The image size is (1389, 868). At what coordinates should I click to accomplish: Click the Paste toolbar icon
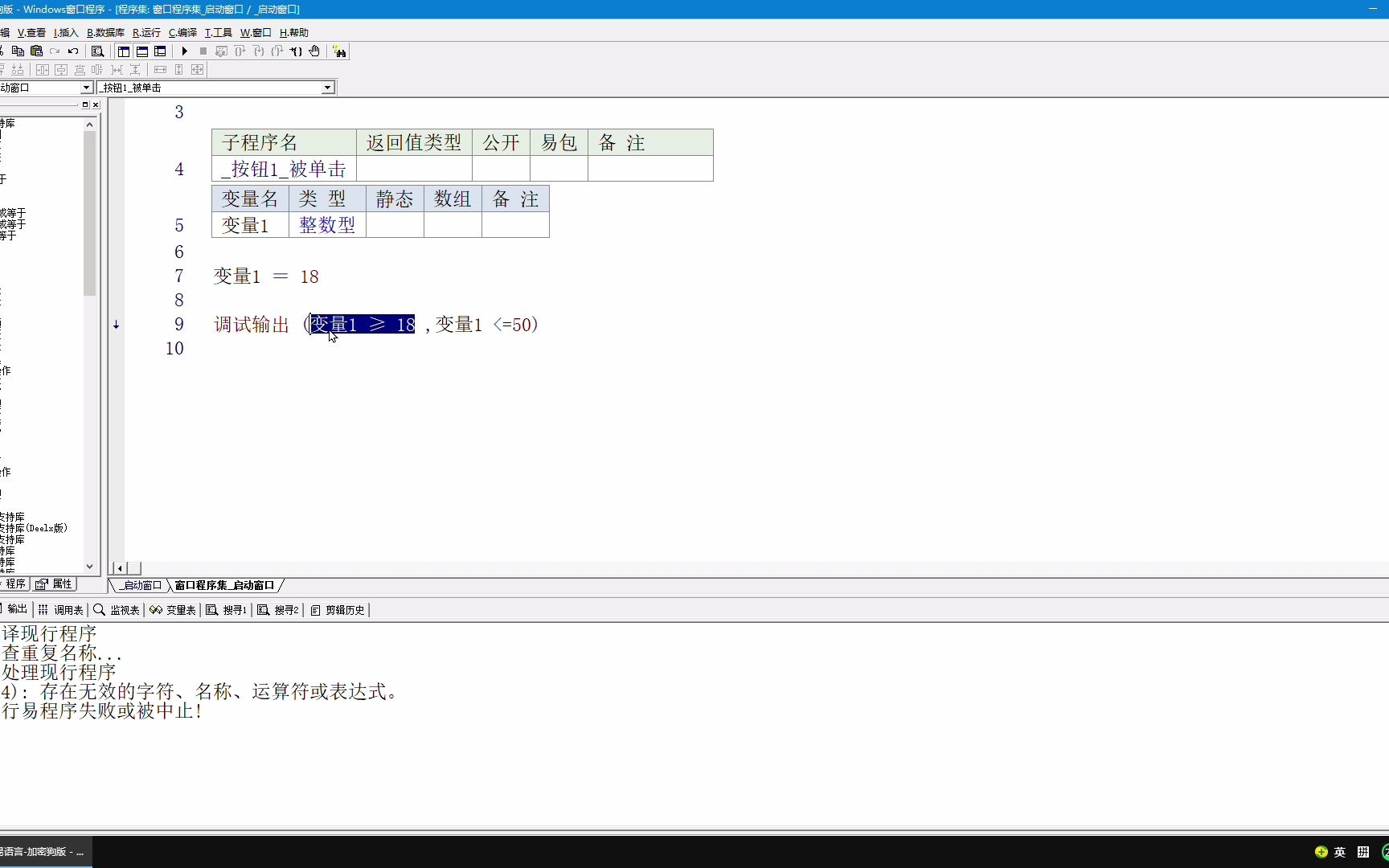tap(36, 51)
